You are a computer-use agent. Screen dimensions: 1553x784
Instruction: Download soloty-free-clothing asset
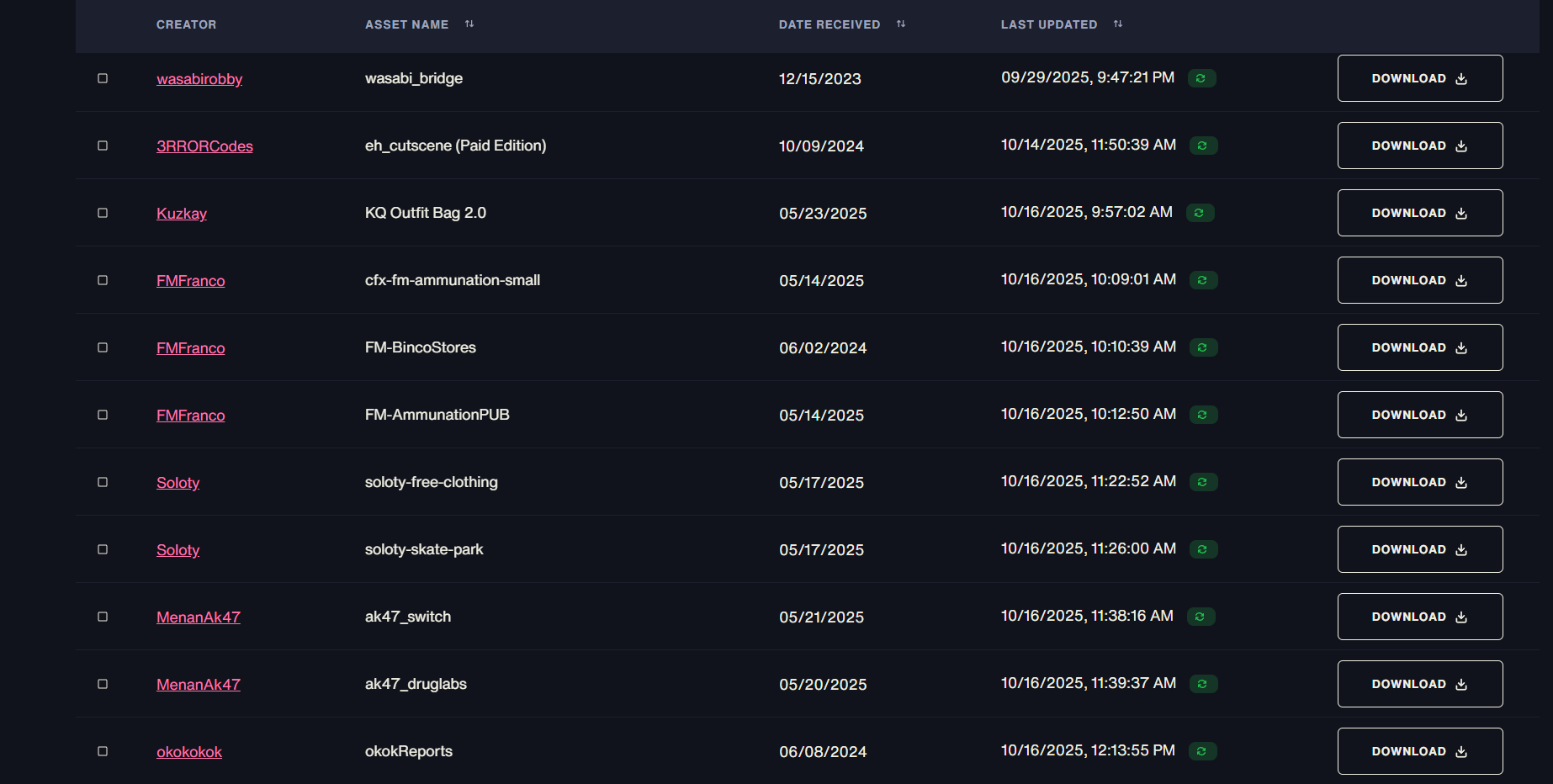click(1420, 482)
